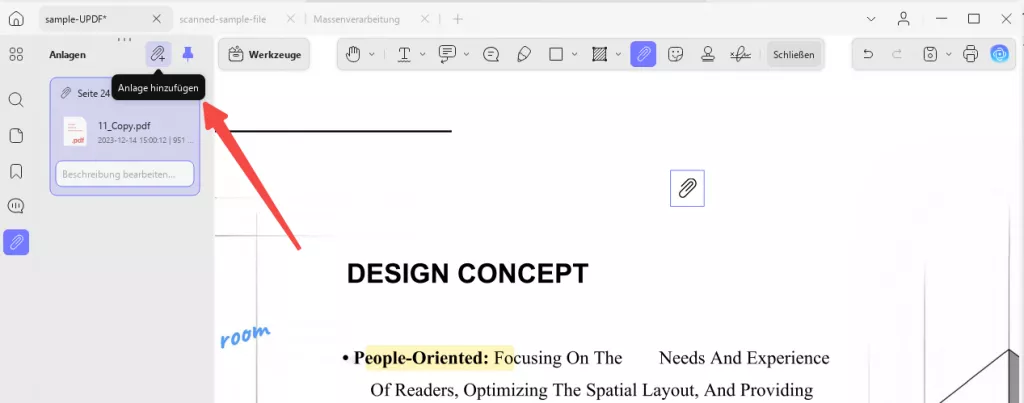The height and width of the screenshot is (403, 1024).
Task: Select the Text comment callout tool
Action: point(447,54)
